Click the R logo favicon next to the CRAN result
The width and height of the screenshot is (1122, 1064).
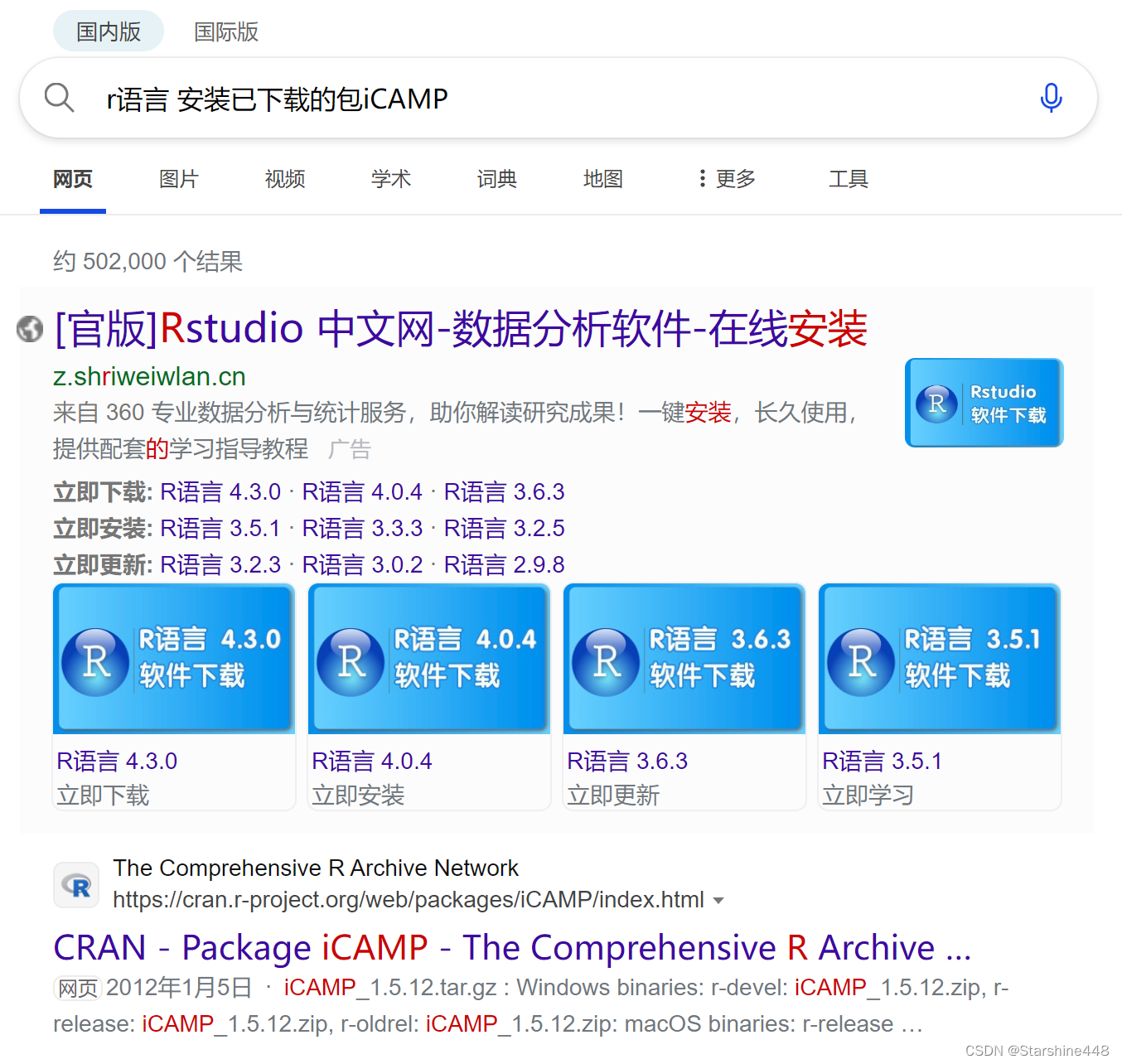click(75, 885)
